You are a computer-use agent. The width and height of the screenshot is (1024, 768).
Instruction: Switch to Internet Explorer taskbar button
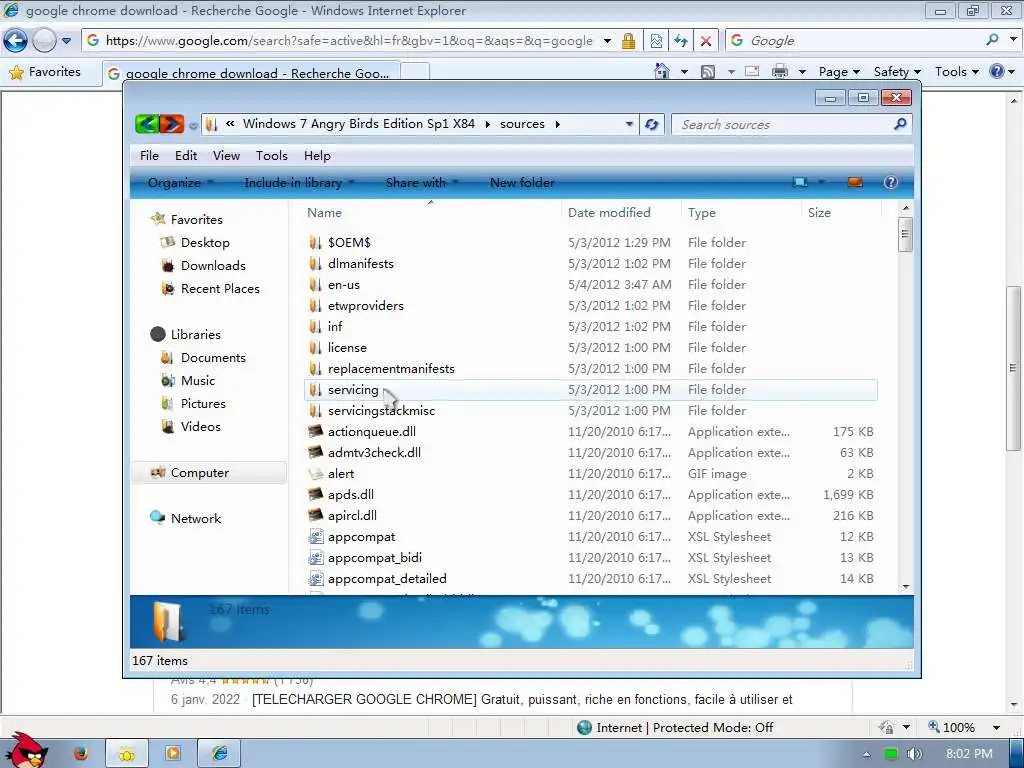[x=219, y=754]
